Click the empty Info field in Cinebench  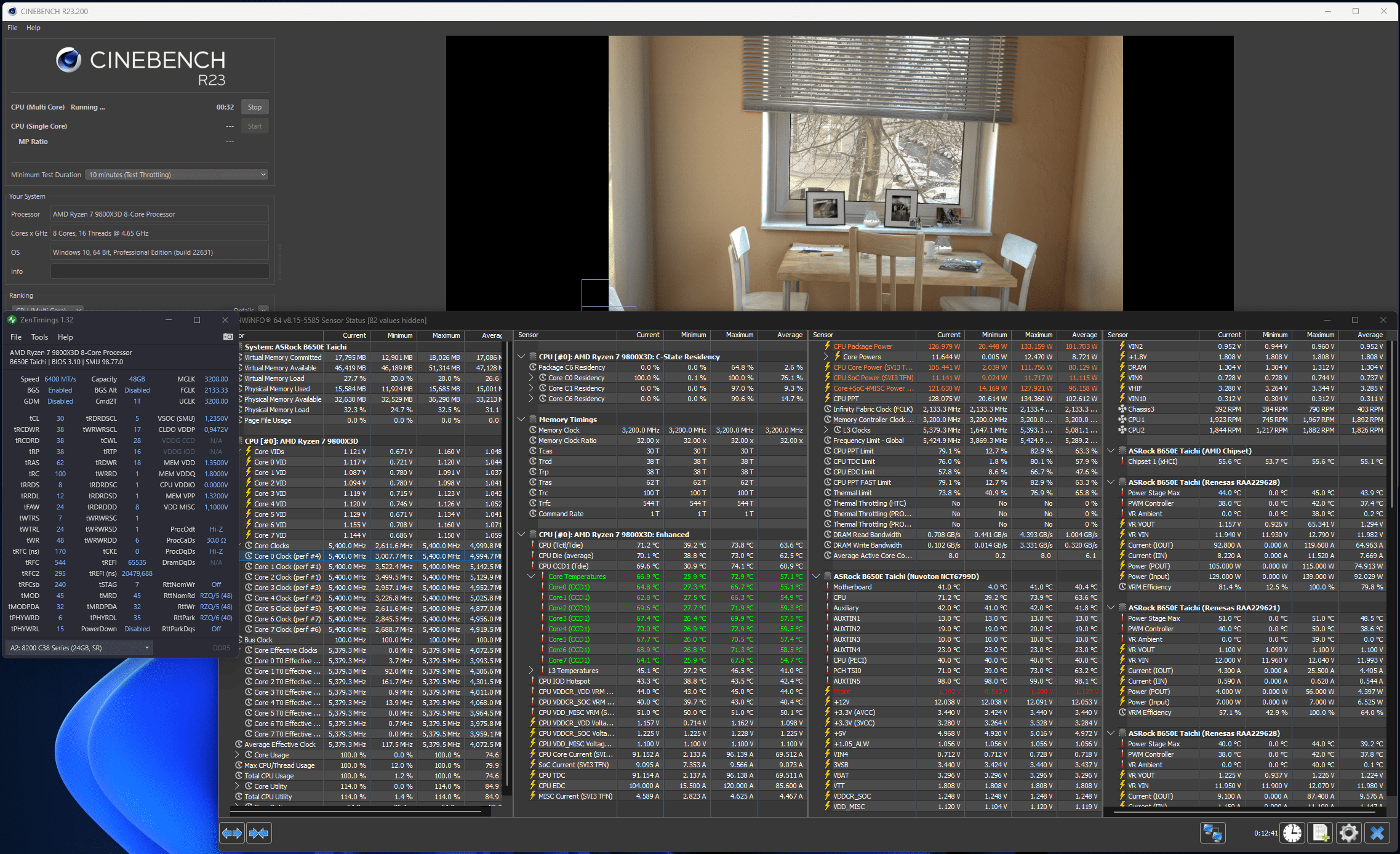tap(159, 271)
